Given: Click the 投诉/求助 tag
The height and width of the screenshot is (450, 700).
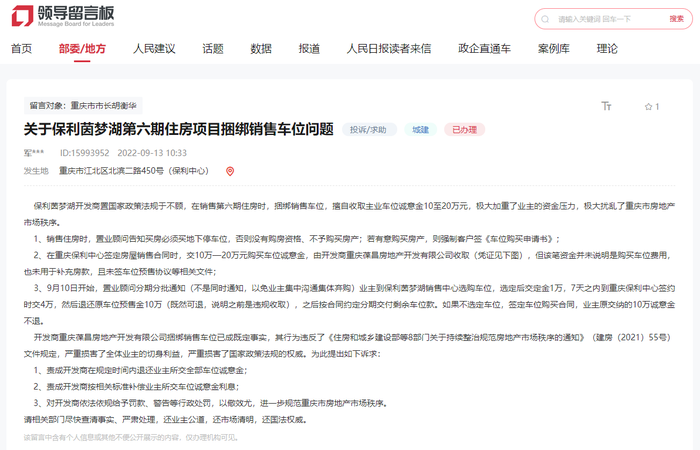Looking at the screenshot, I should pos(368,129).
